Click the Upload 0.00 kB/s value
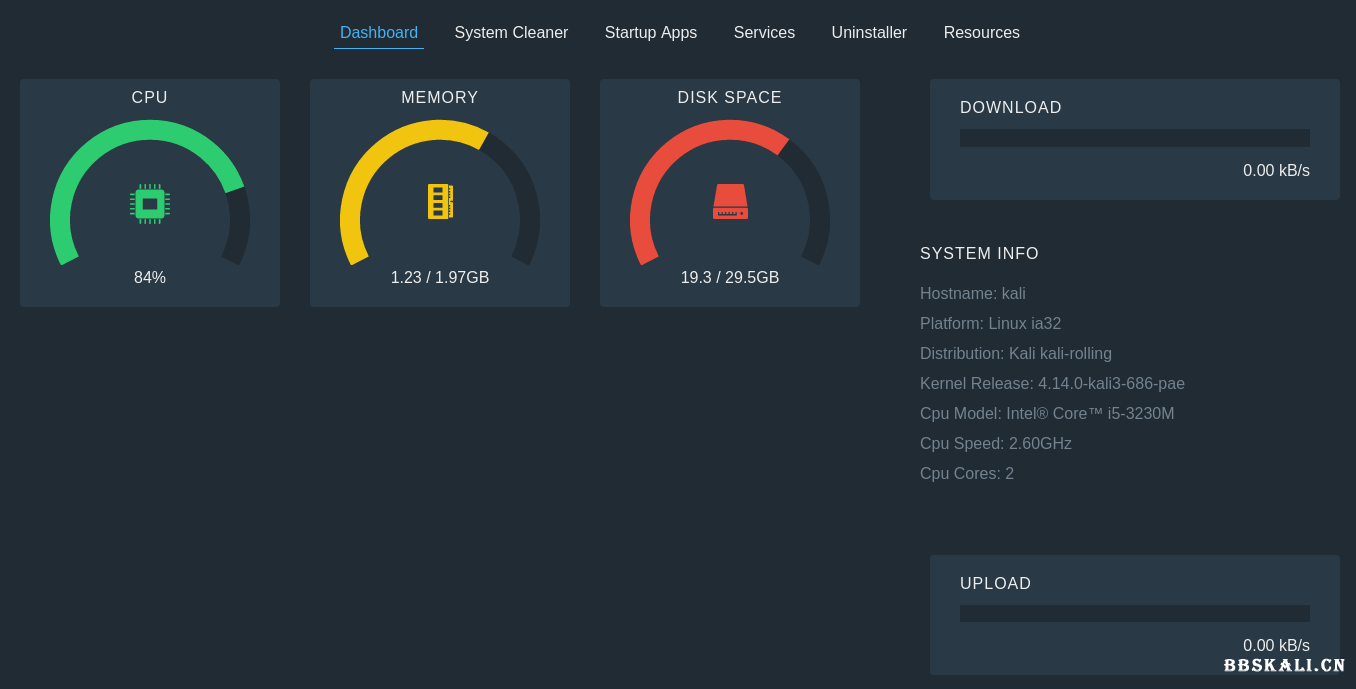Viewport: 1356px width, 689px height. tap(1275, 646)
